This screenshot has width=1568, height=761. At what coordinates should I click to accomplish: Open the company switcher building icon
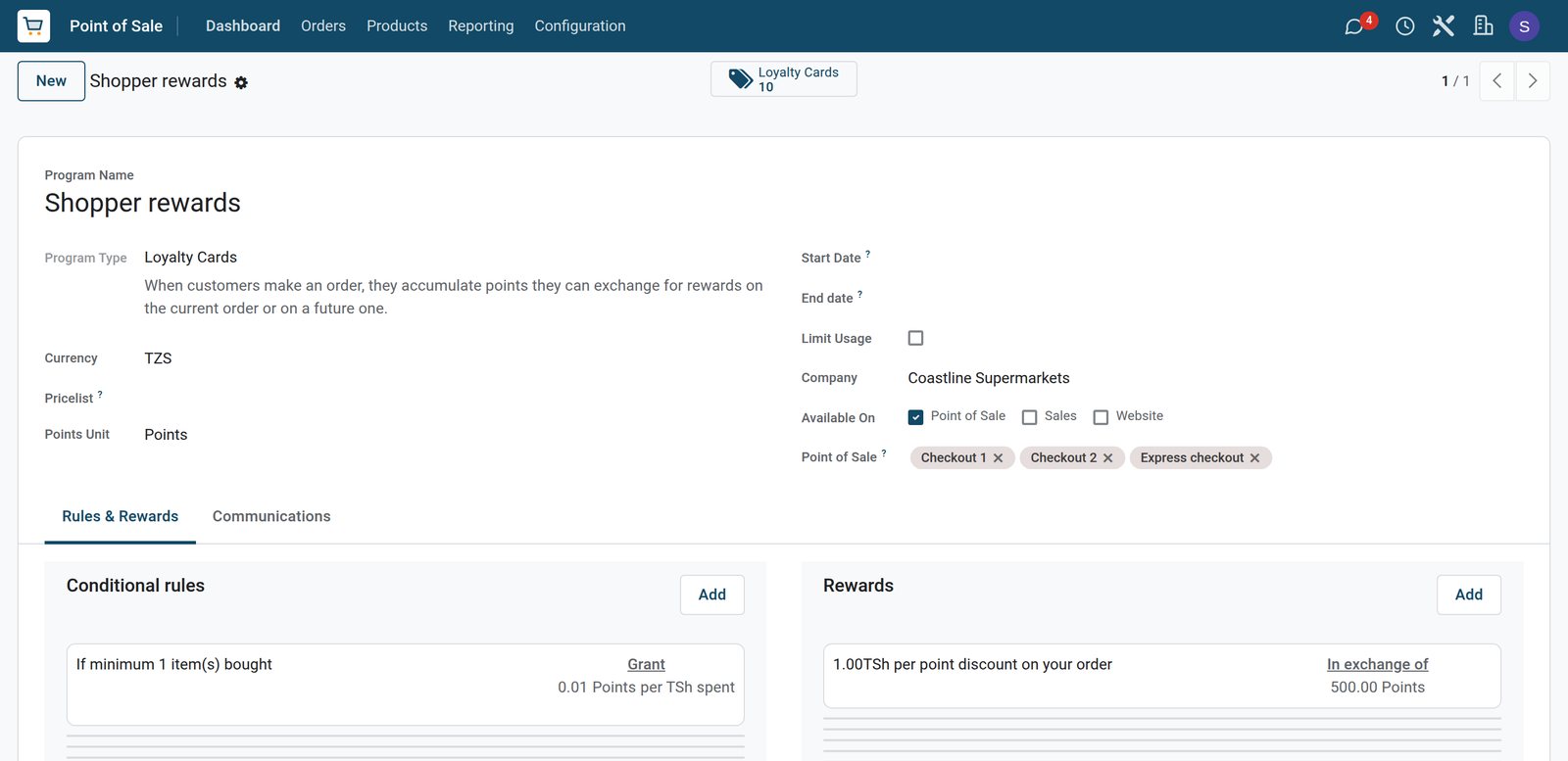pos(1483,26)
